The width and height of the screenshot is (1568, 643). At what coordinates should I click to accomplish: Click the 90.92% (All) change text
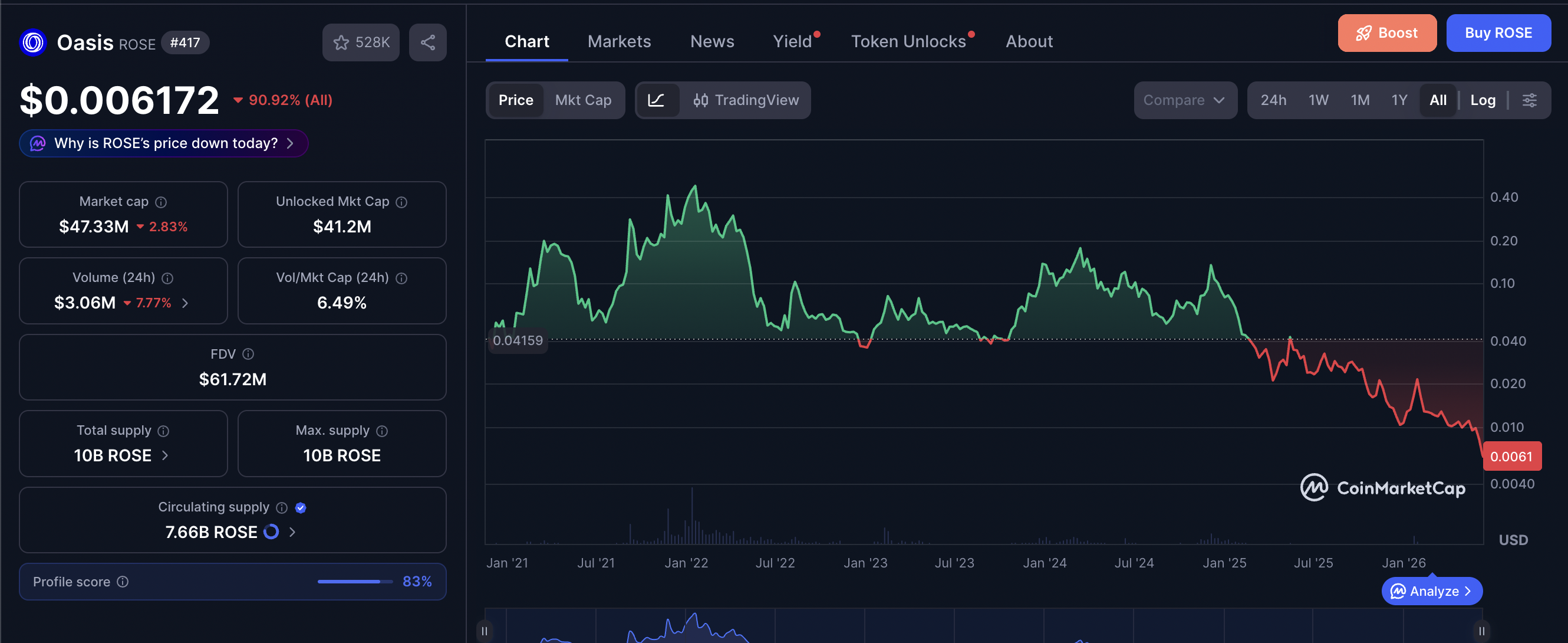291,100
